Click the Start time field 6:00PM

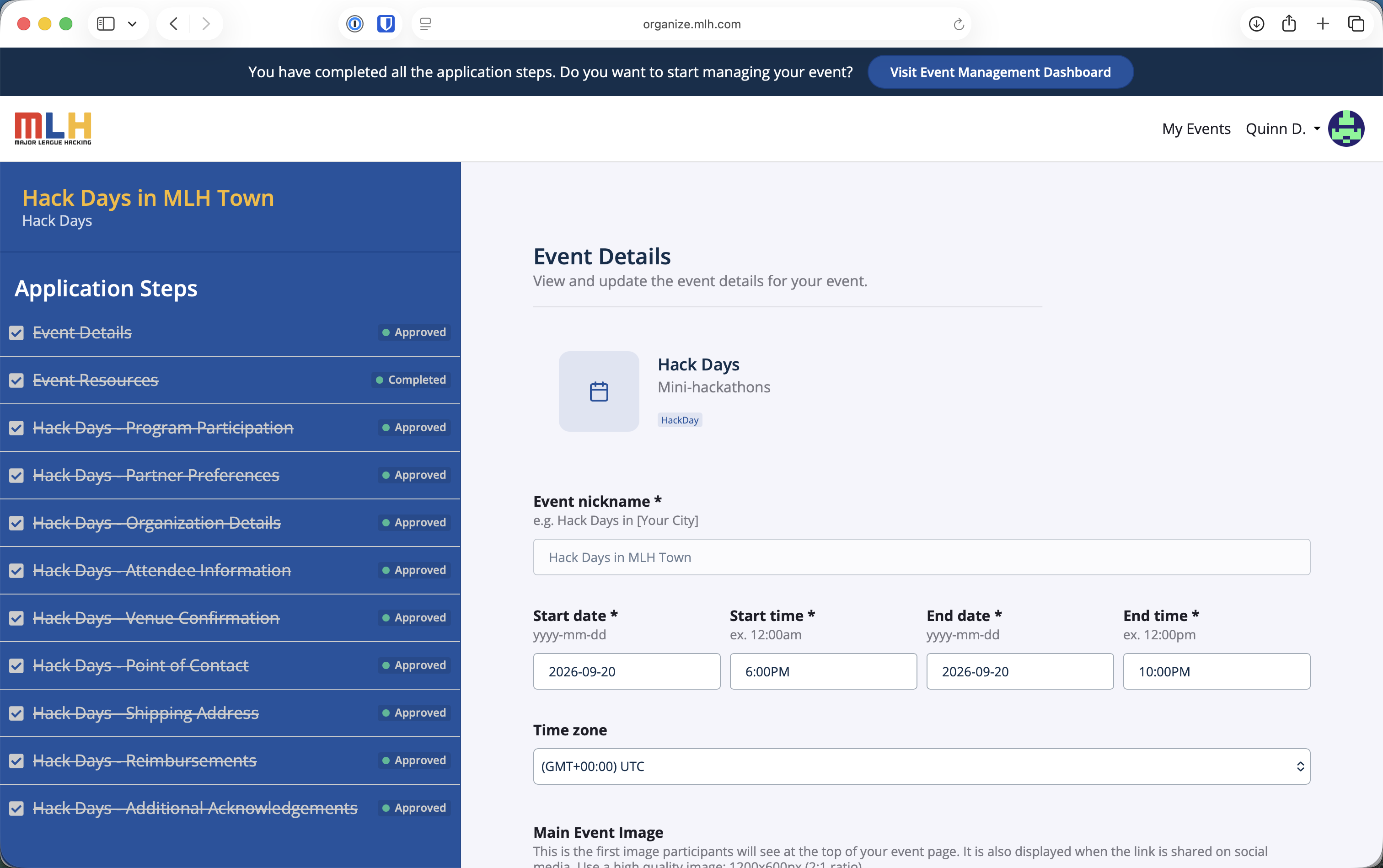coord(823,671)
